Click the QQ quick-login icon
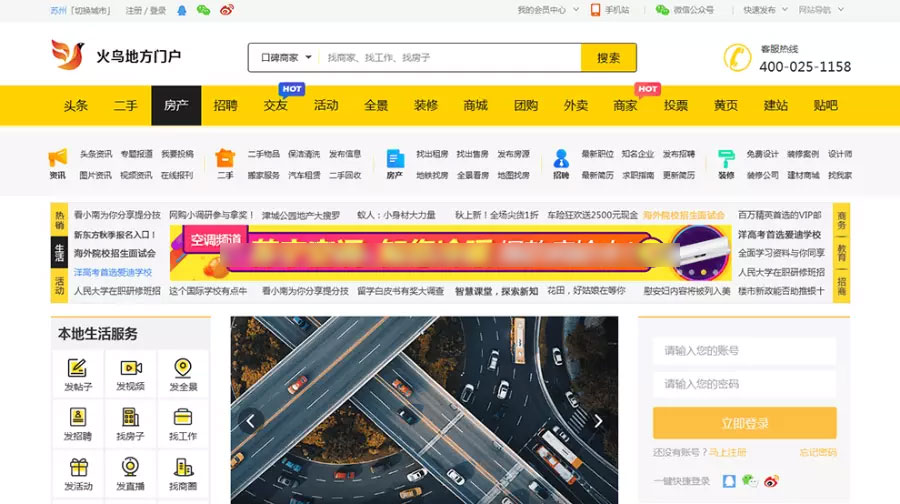 click(729, 481)
